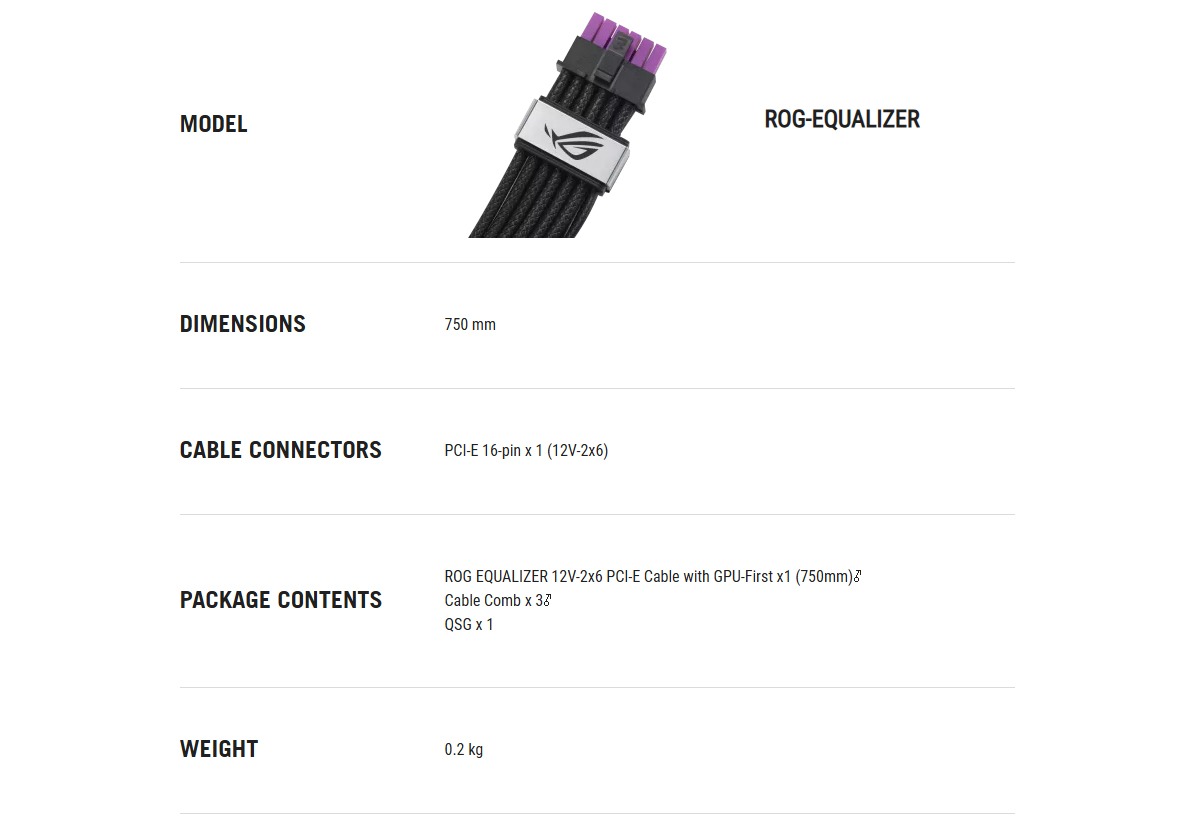The width and height of the screenshot is (1184, 835).
Task: Select the QSG x 1 line
Action: pos(468,625)
